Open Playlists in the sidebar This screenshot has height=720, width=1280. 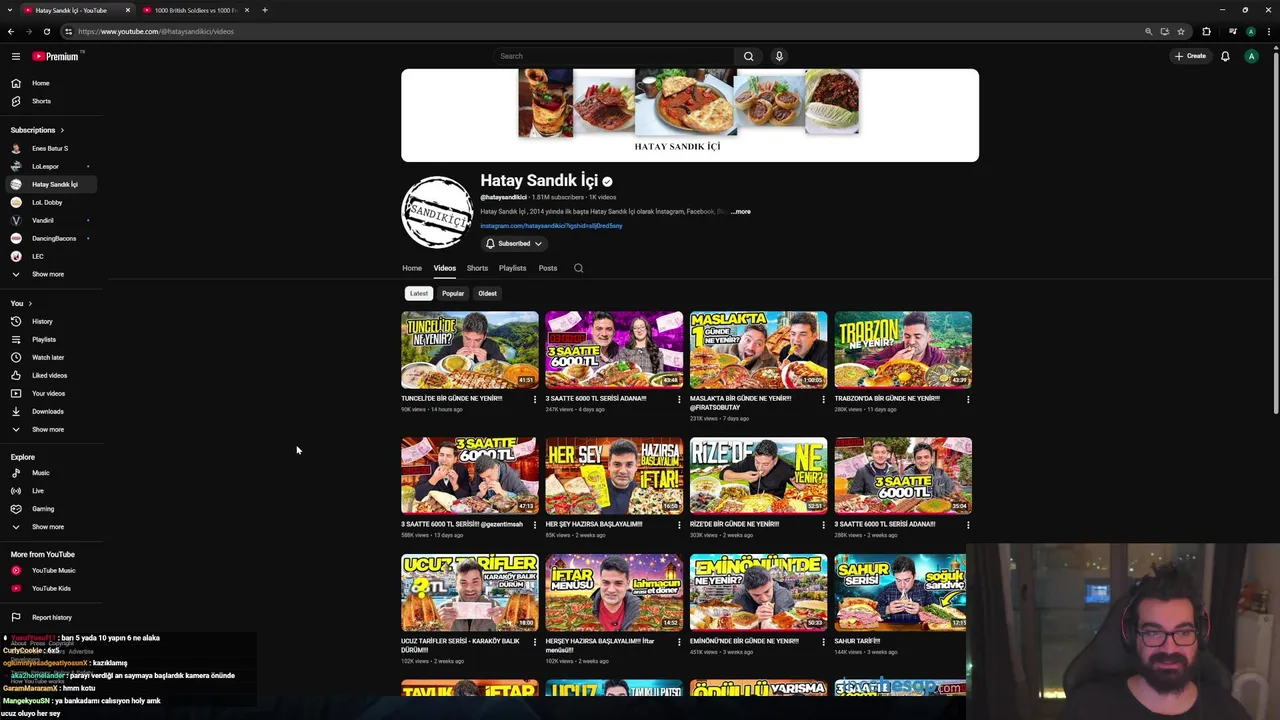44,339
